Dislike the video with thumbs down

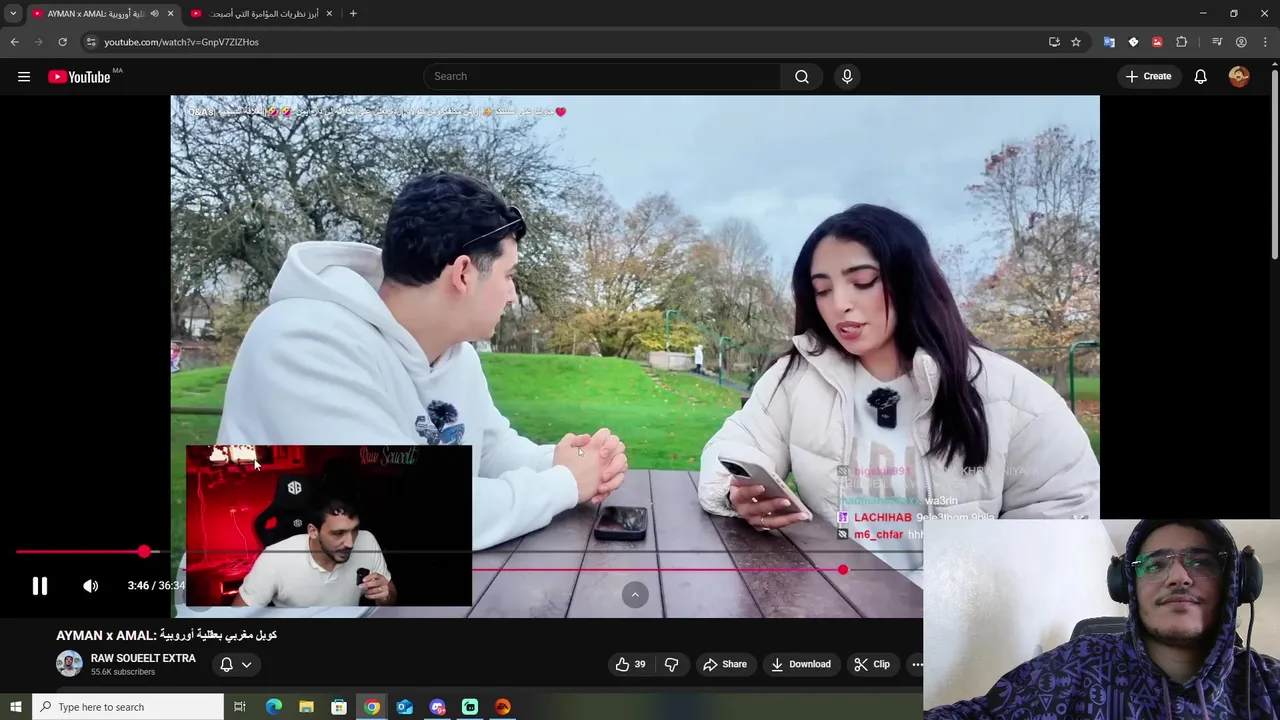(672, 664)
